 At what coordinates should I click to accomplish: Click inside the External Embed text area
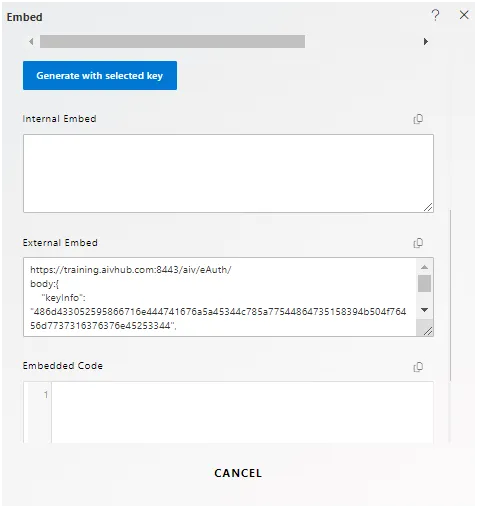pos(220,297)
